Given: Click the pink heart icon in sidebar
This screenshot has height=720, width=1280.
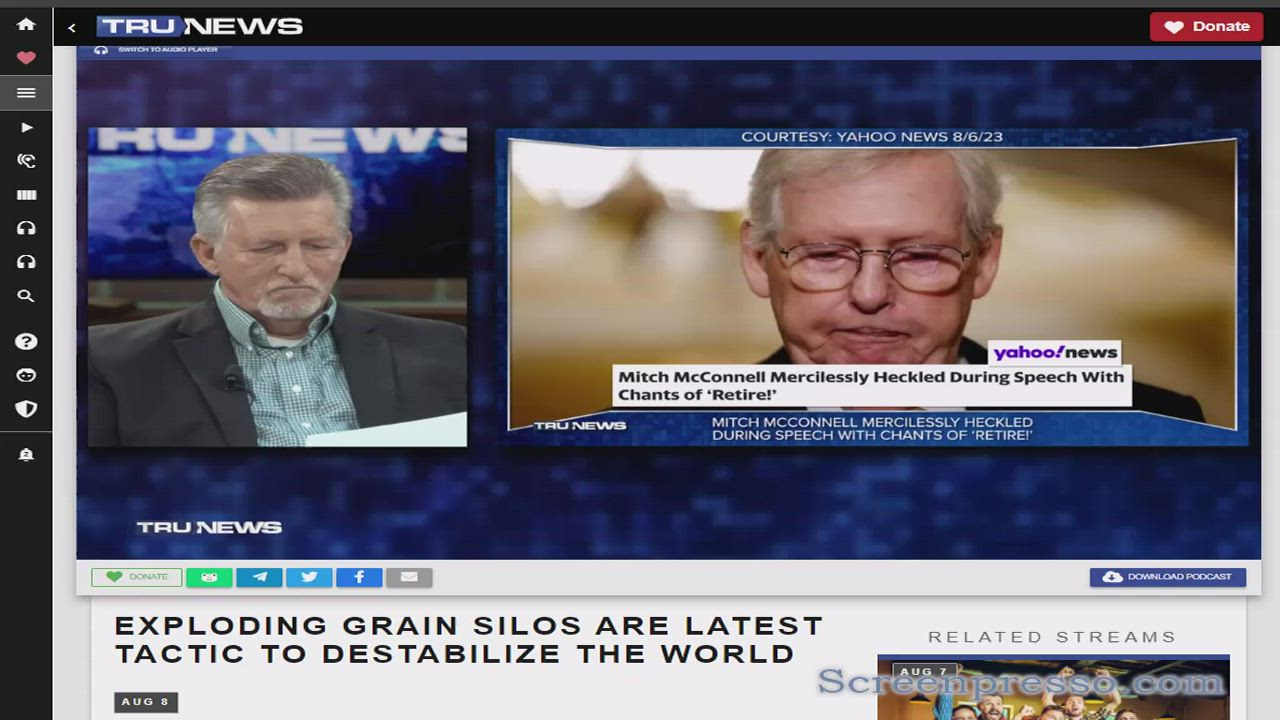Looking at the screenshot, I should (x=26, y=58).
